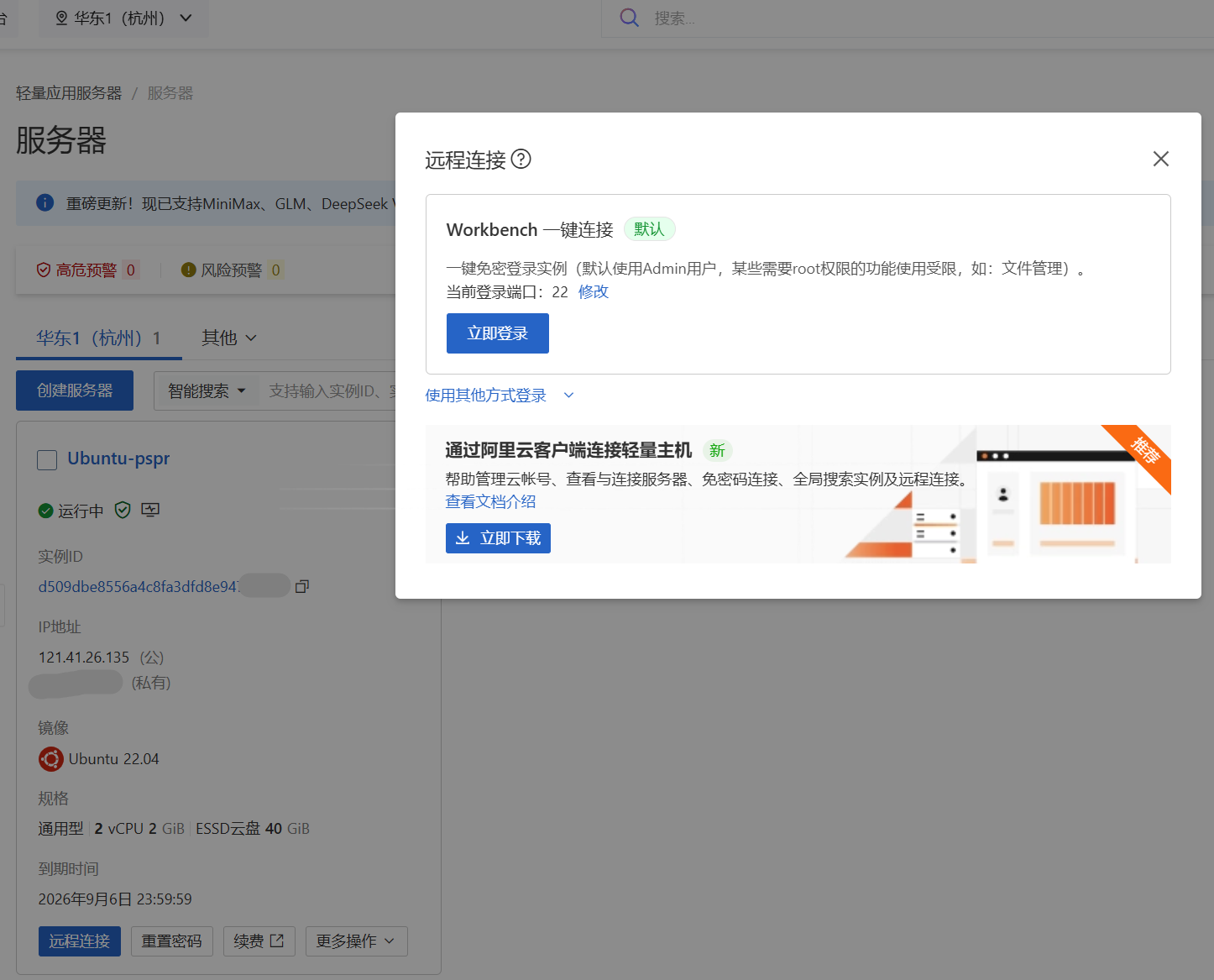The height and width of the screenshot is (980, 1214).
Task: Focus the 支持输入实例ID search field
Action: 332,390
